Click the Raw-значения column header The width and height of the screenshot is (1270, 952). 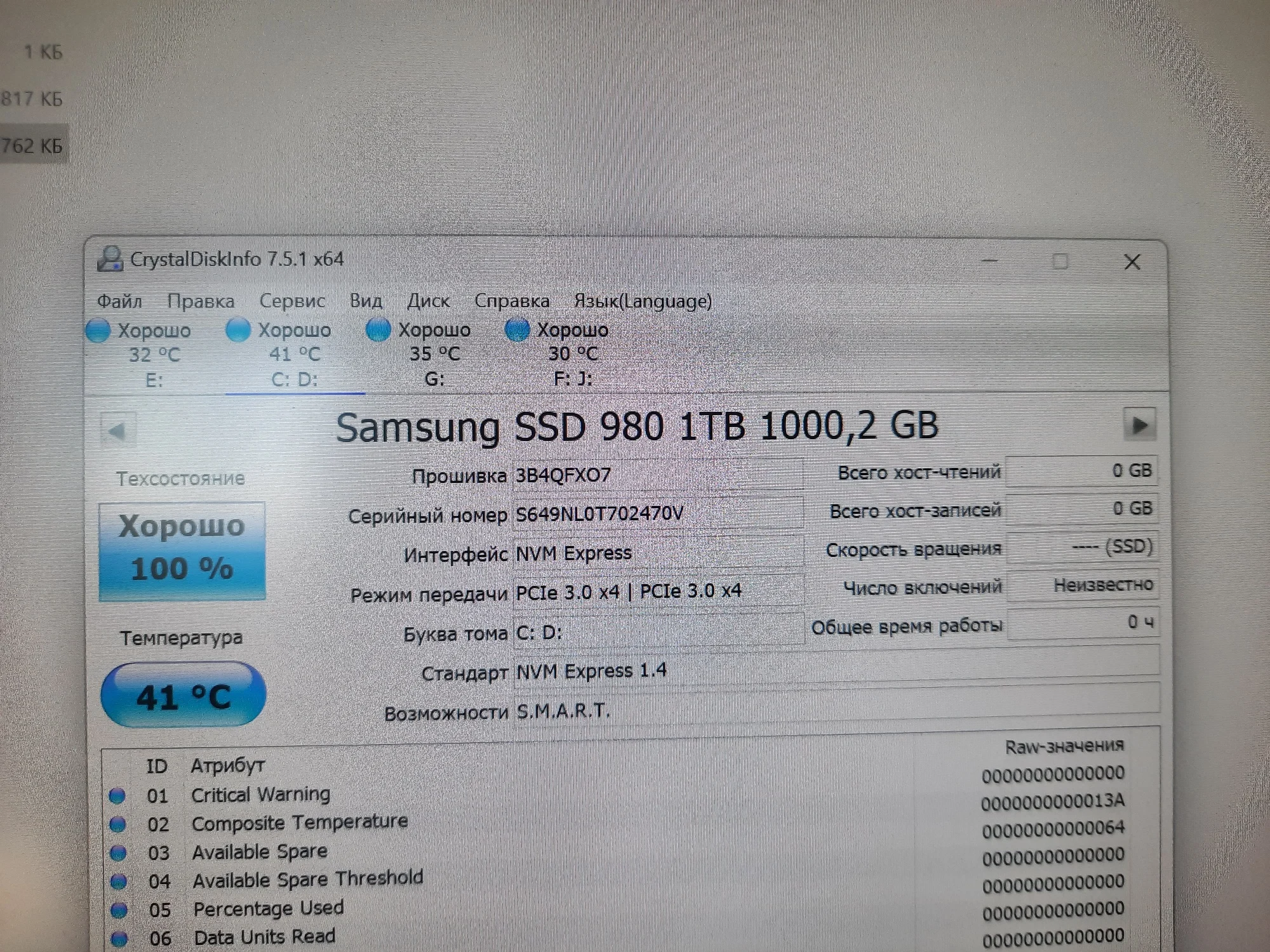tap(1064, 746)
